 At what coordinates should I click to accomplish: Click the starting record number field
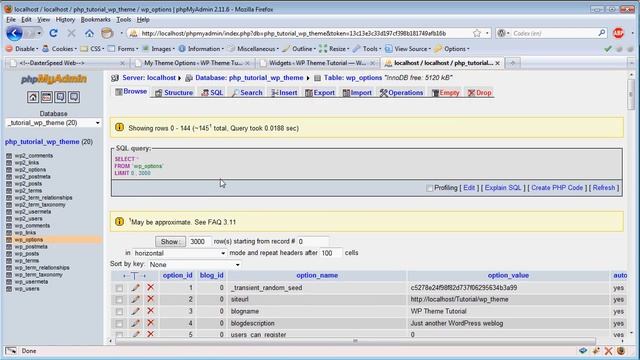coord(313,242)
